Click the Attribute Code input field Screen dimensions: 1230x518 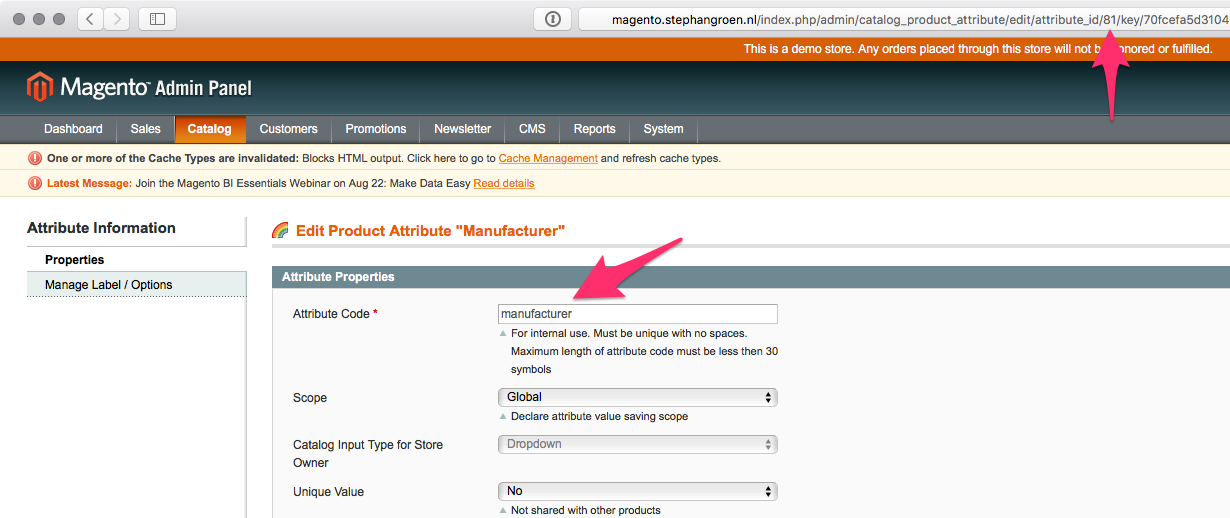tap(637, 314)
